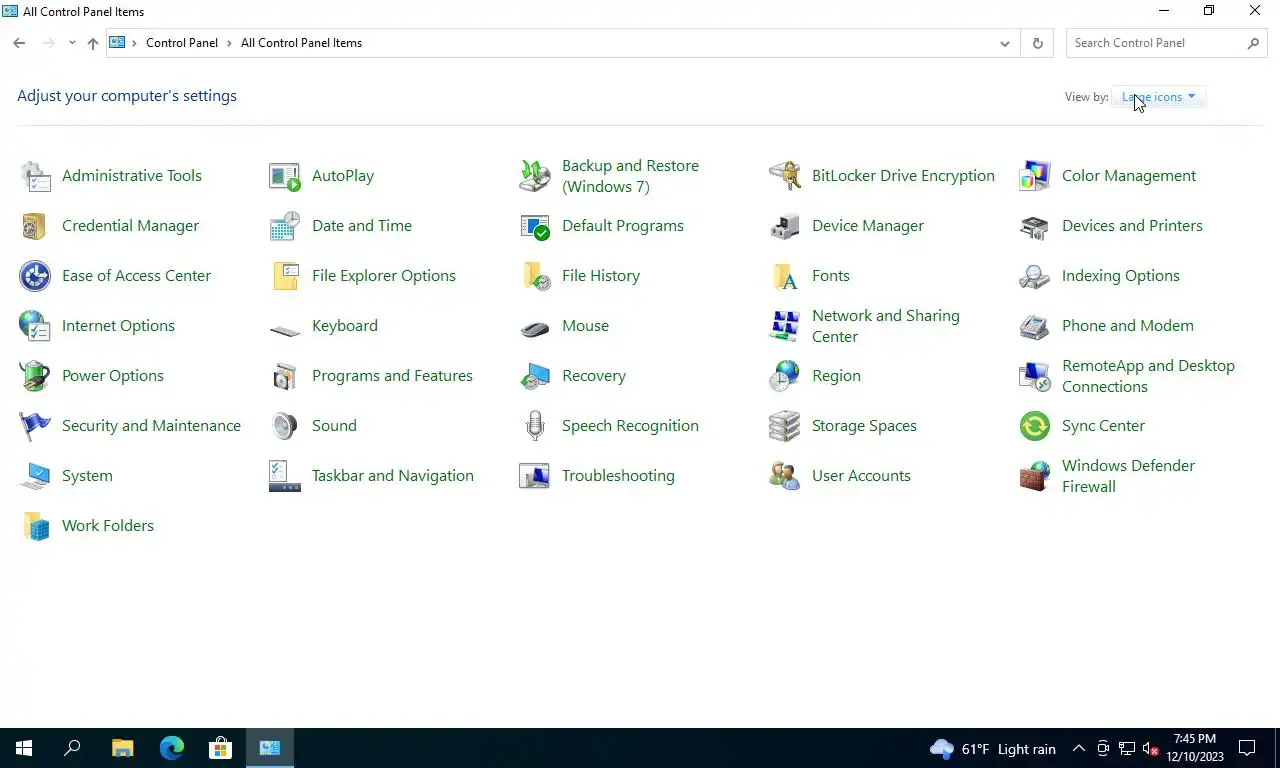Open the Programs and Features icon
Screen dimensions: 1280x768
(x=285, y=376)
